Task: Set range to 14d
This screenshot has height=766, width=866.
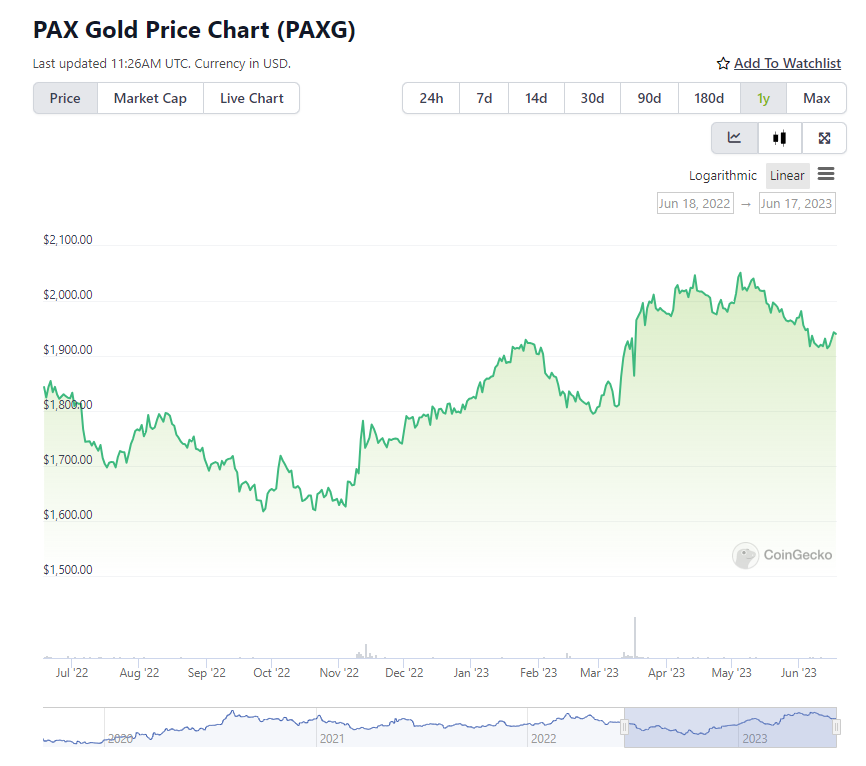Action: click(x=536, y=98)
